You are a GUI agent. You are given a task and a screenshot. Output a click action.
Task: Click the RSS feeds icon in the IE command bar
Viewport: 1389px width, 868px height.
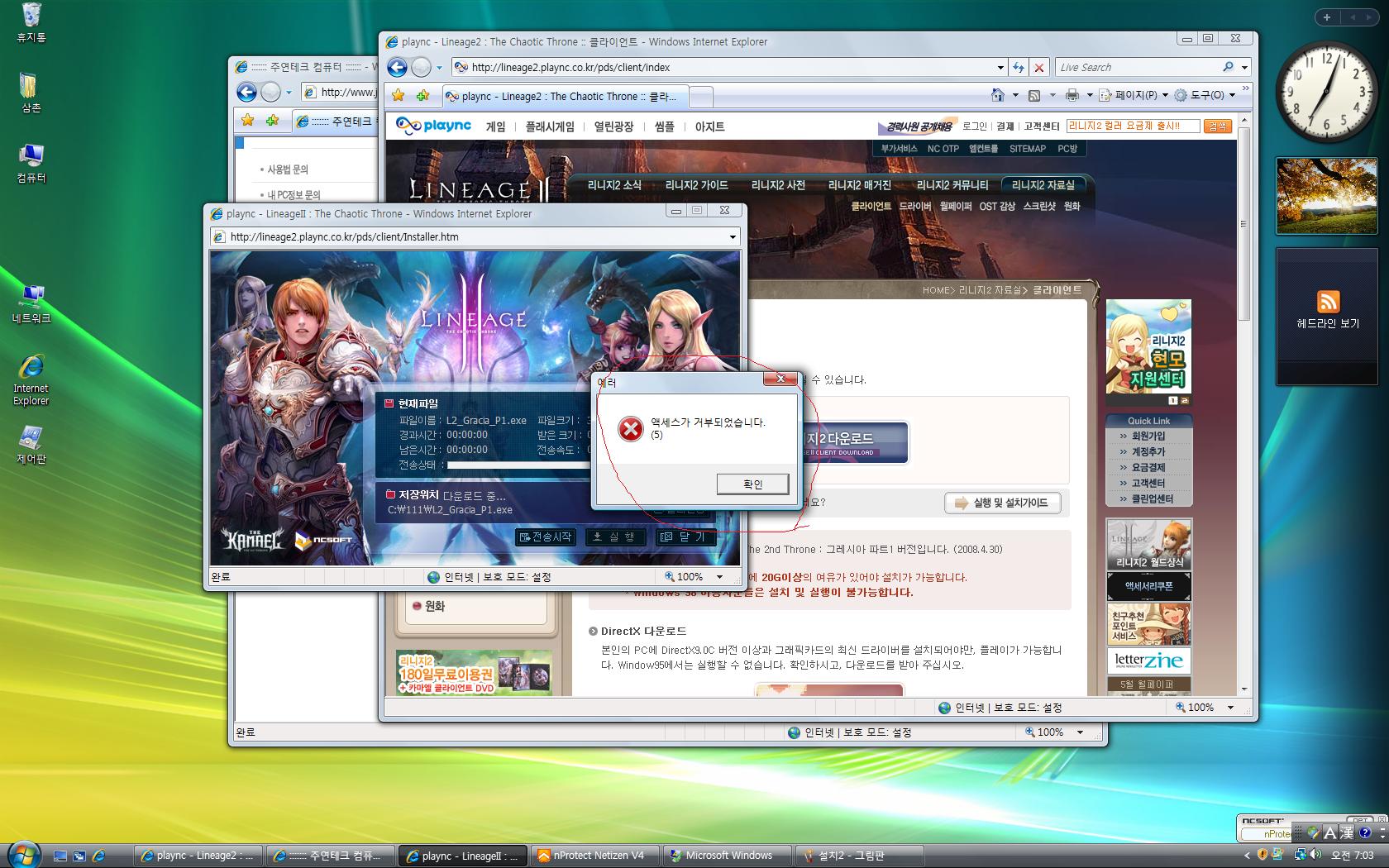1033,95
